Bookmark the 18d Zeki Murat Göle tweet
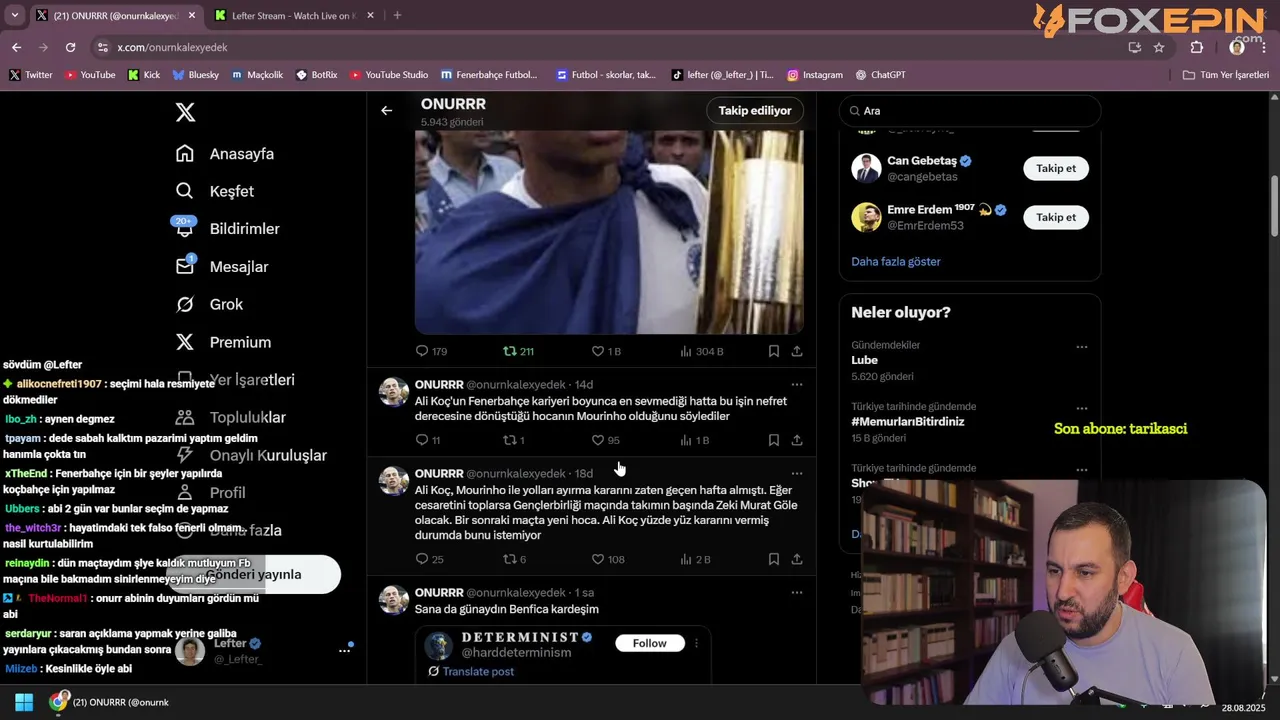The height and width of the screenshot is (720, 1280). click(x=774, y=559)
